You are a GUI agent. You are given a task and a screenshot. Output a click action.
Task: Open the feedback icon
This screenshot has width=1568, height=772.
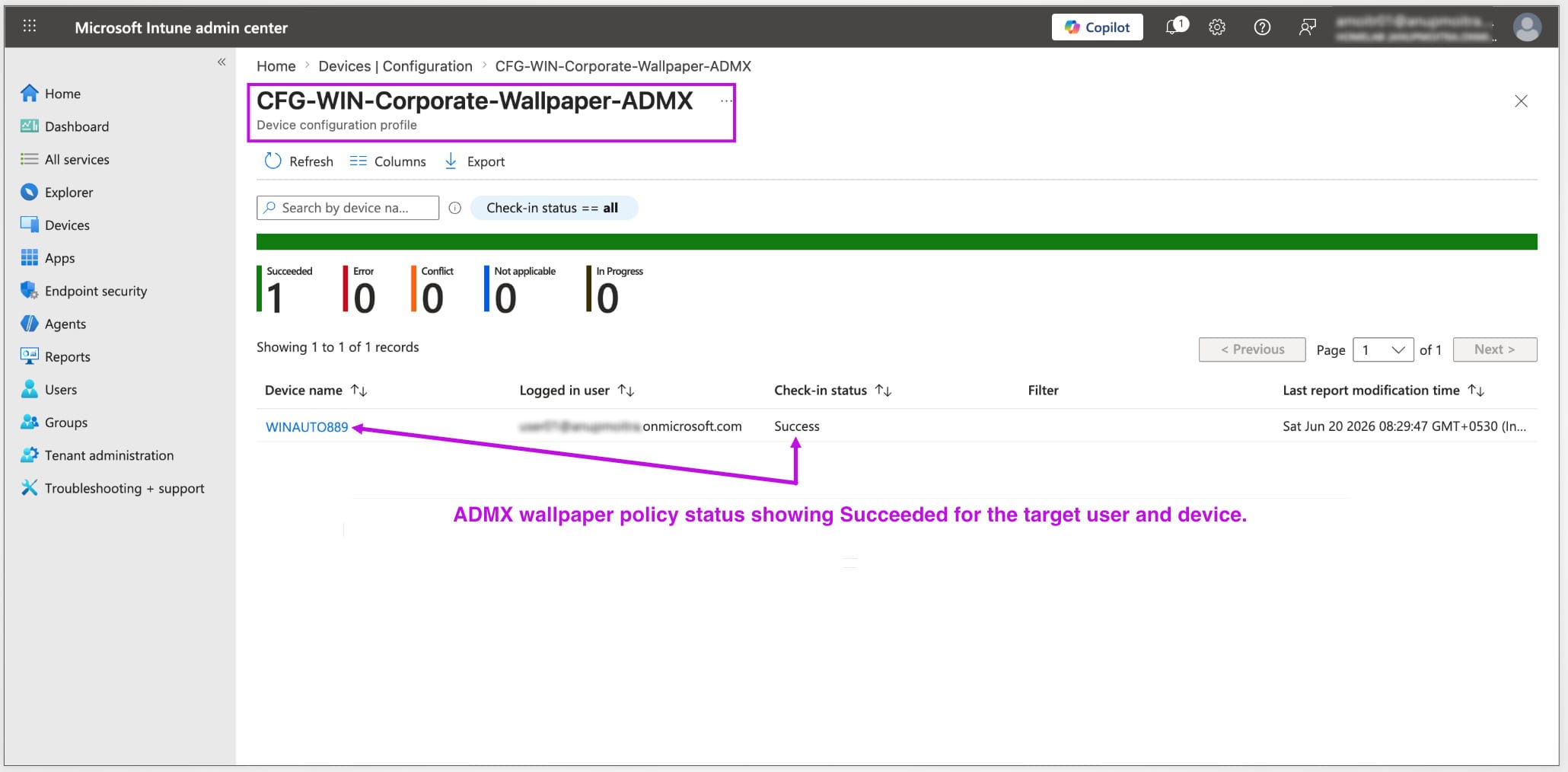(x=1307, y=27)
